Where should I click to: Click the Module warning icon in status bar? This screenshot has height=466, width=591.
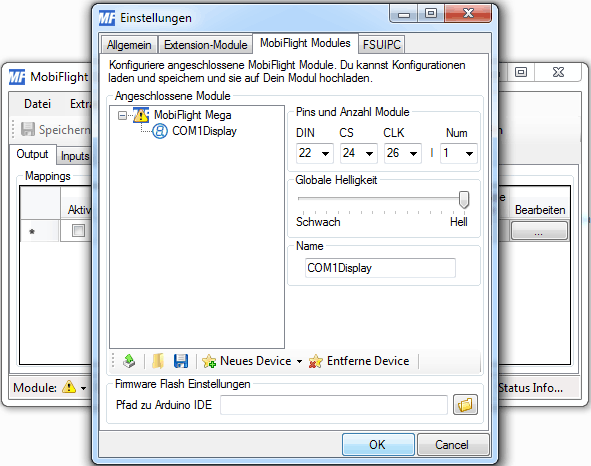click(x=69, y=387)
